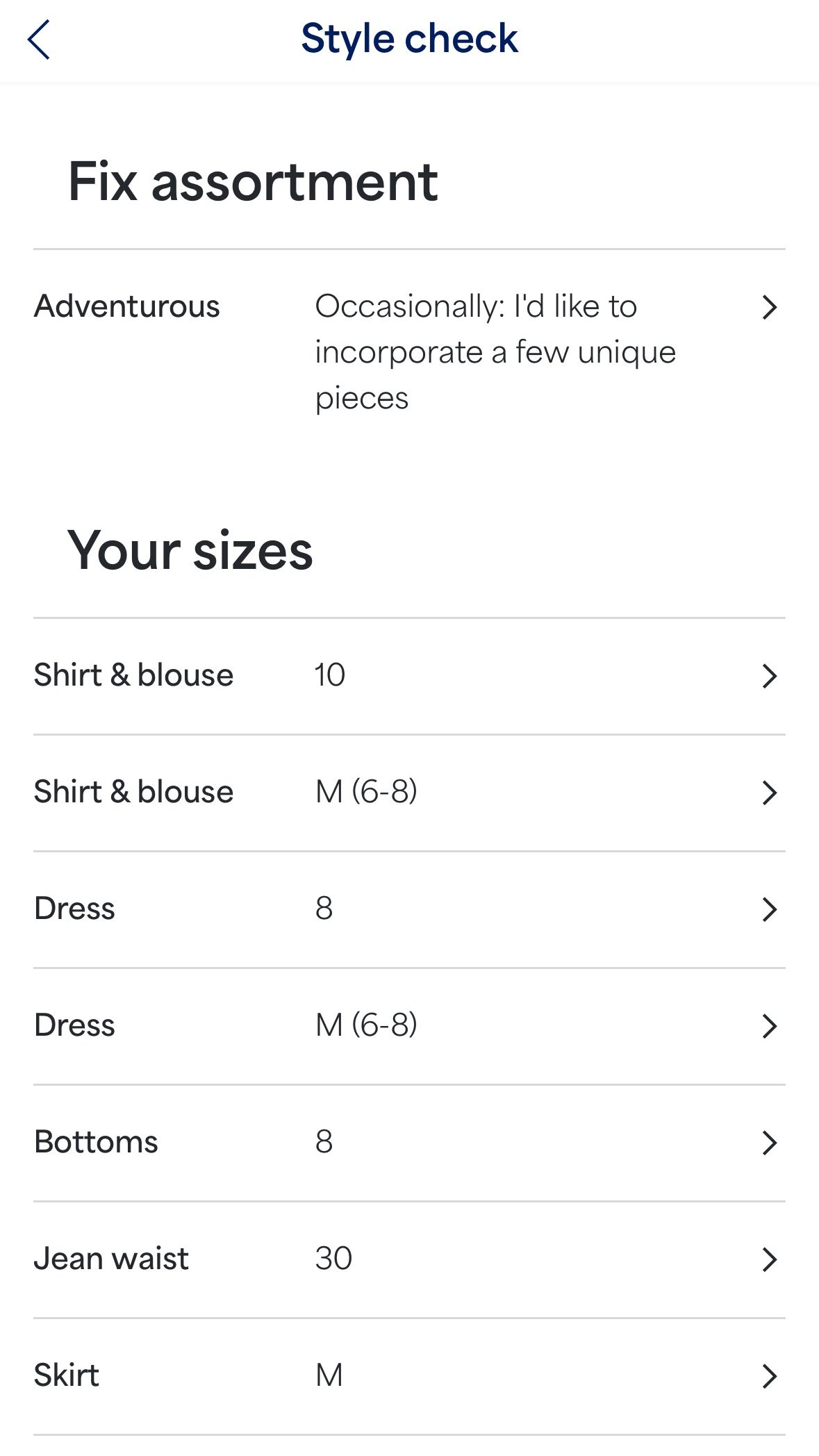
Task: Expand the Bottoms size chevron
Action: pos(768,1143)
